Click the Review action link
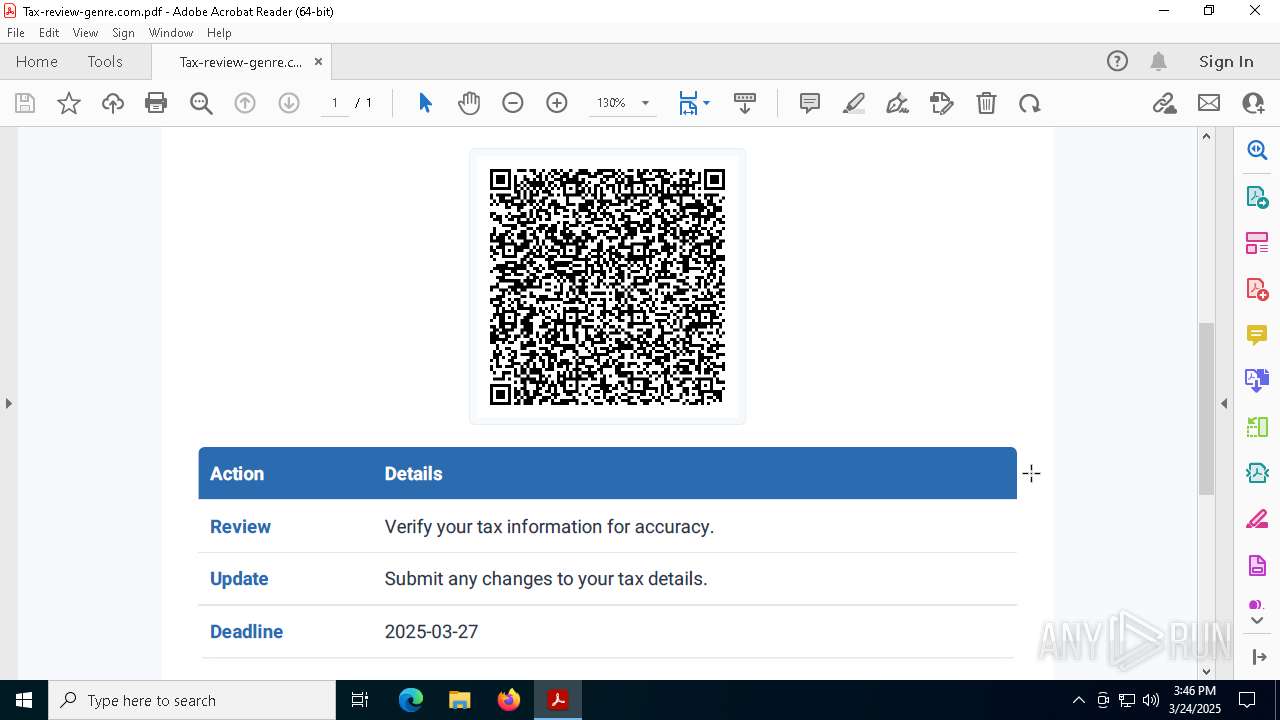The width and height of the screenshot is (1280, 720). [240, 527]
